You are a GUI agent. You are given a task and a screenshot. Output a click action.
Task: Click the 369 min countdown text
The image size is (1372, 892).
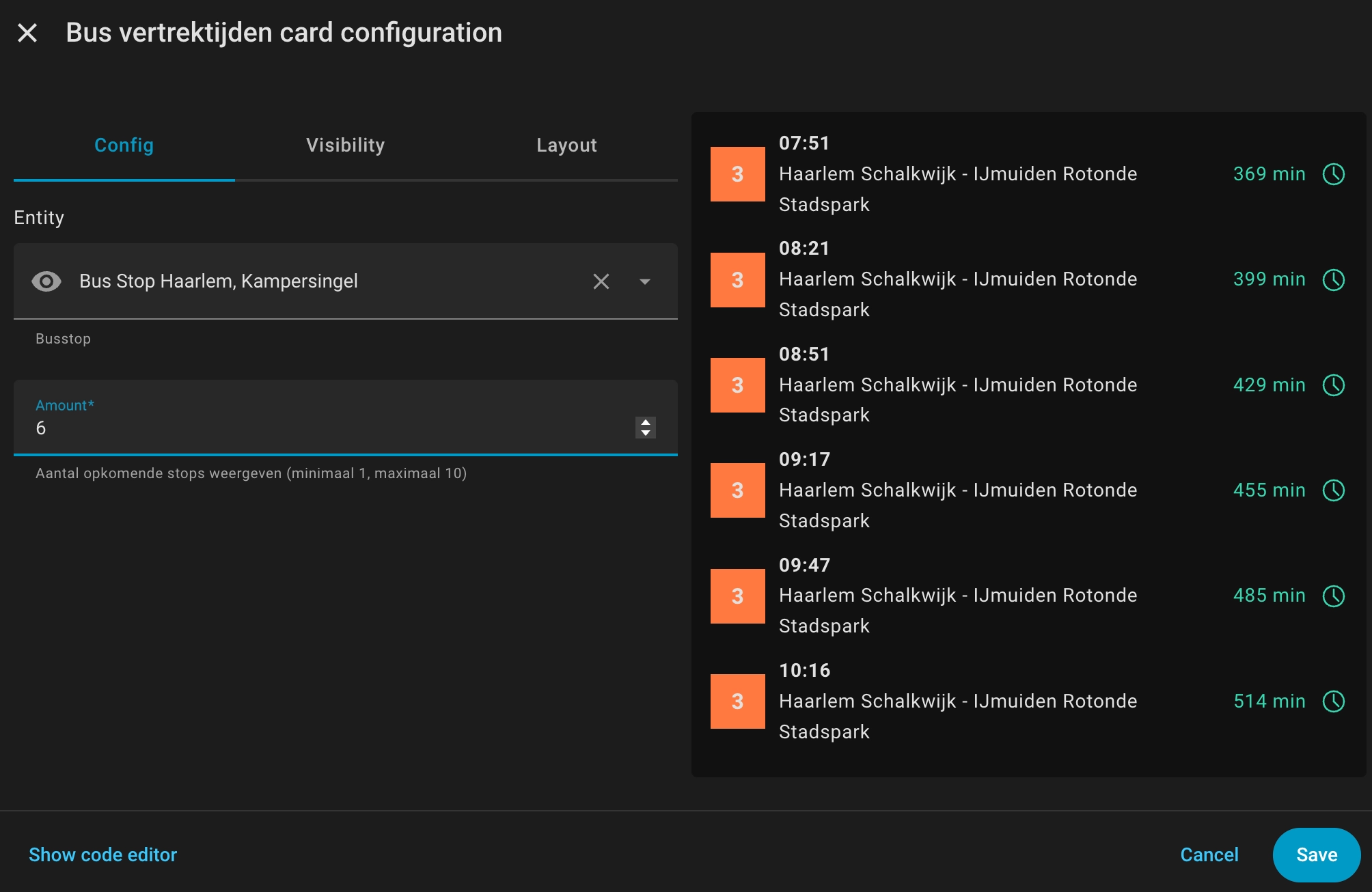pos(1269,174)
